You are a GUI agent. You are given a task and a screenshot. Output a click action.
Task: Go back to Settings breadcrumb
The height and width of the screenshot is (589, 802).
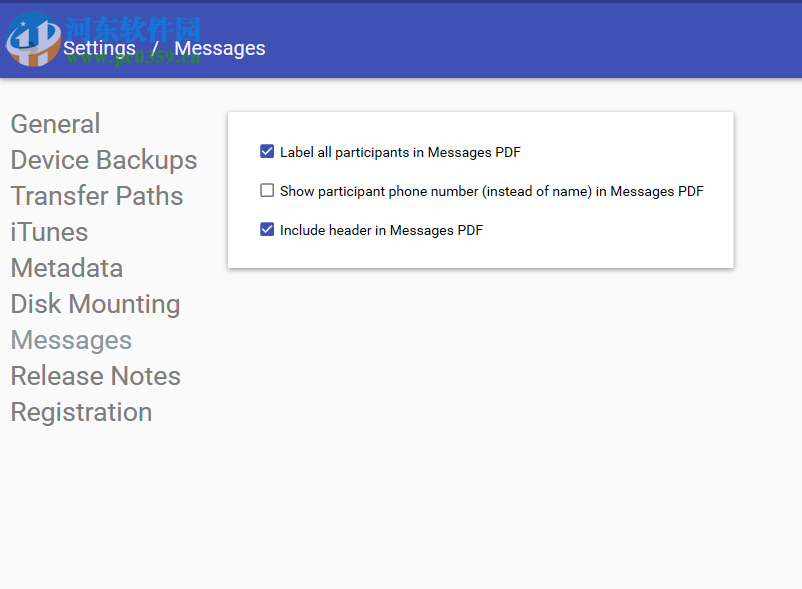(99, 48)
